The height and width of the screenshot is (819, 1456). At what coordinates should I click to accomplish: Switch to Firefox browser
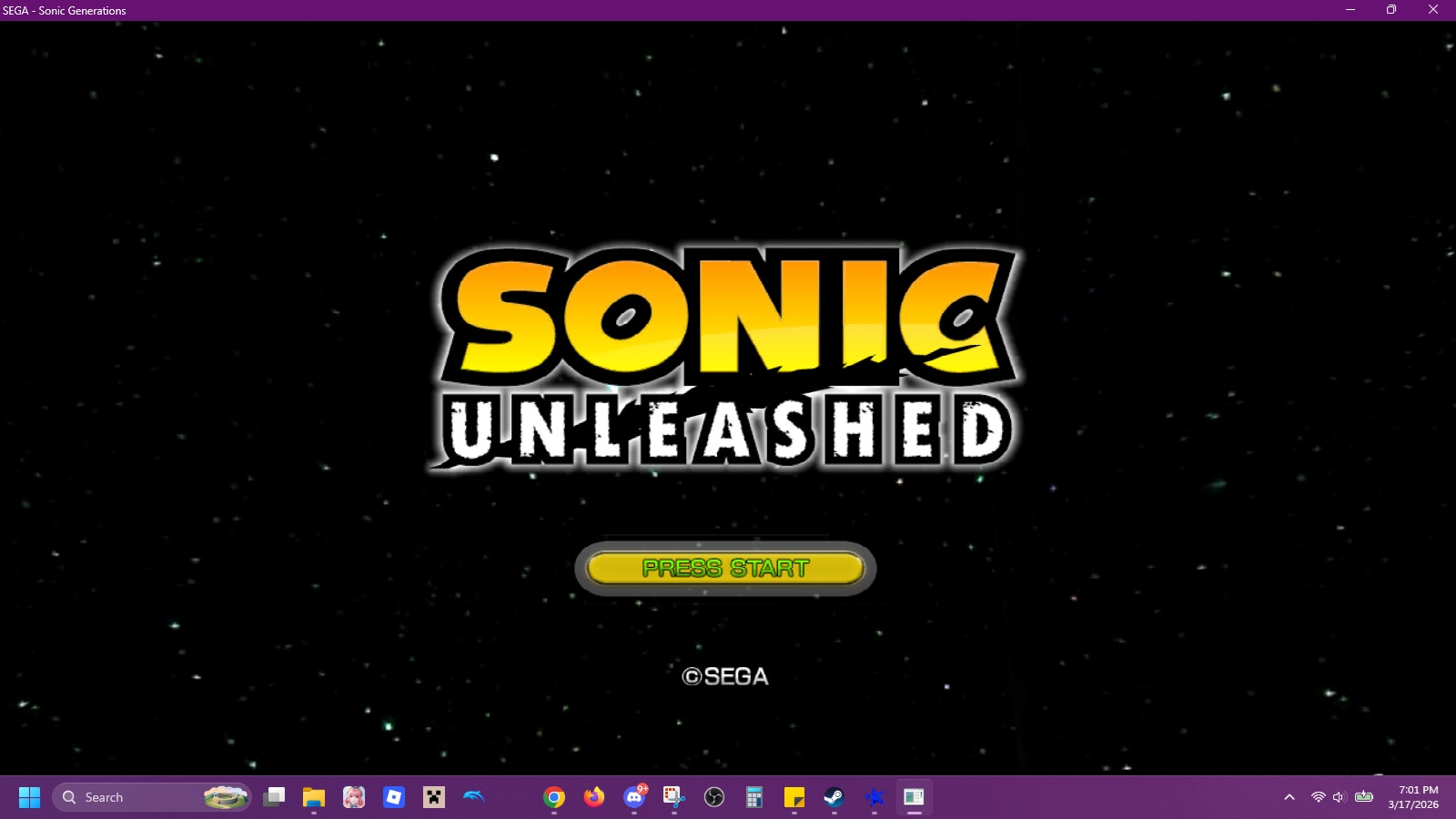click(594, 797)
